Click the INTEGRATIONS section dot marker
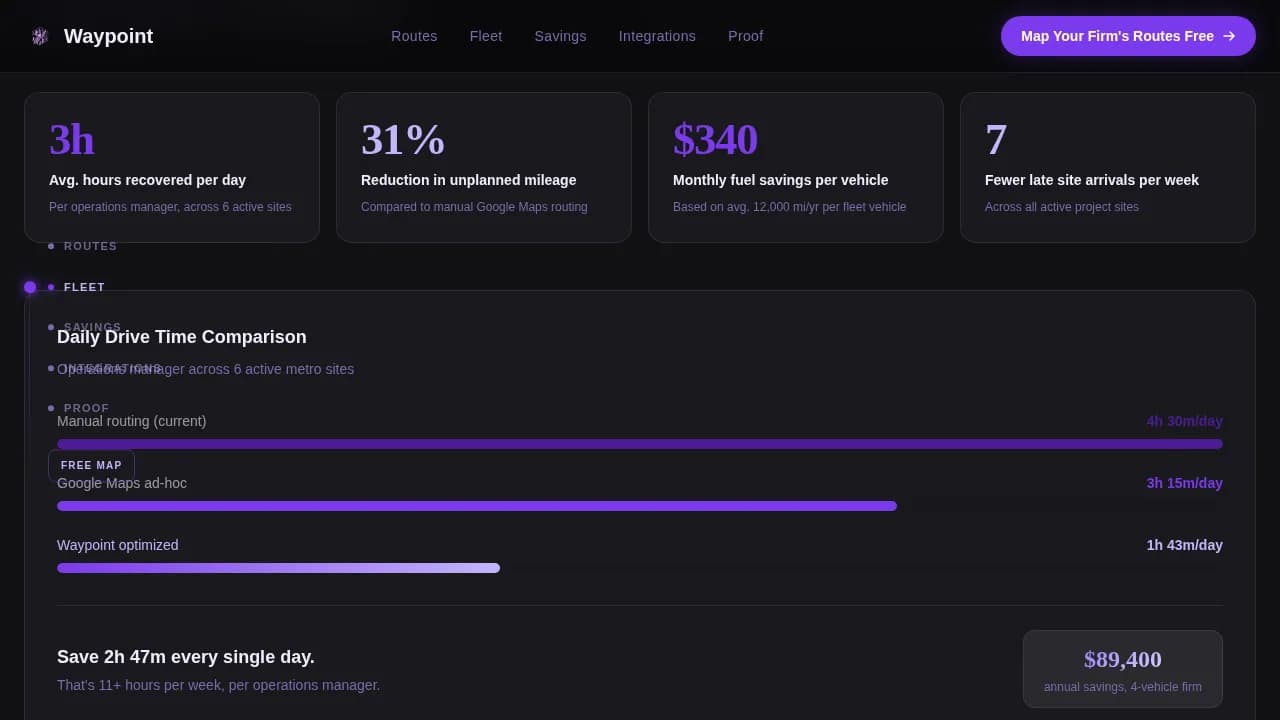This screenshot has height=720, width=1280. [x=51, y=368]
